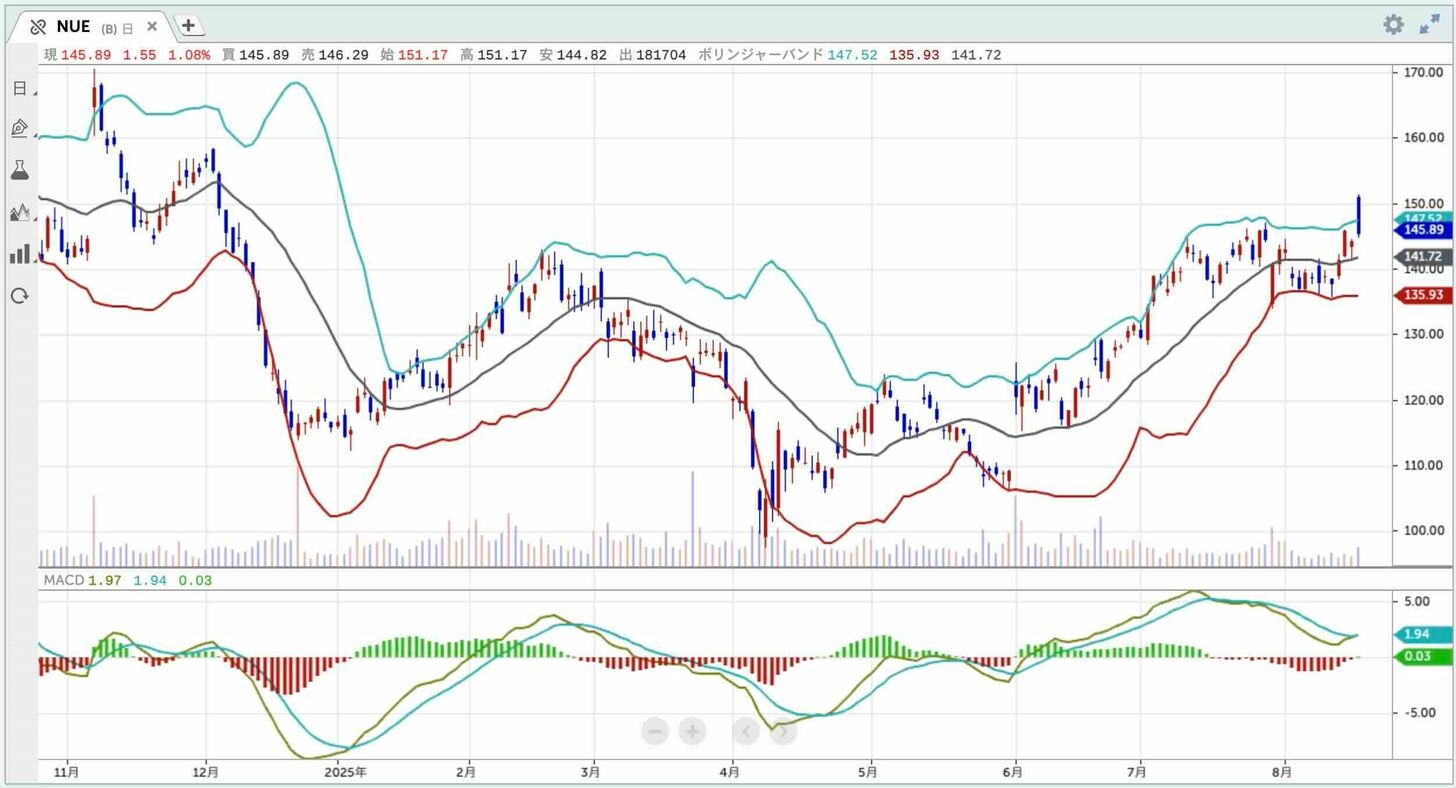Zoom out with the minus button
Viewport: 1456px width, 788px height.
tap(656, 731)
